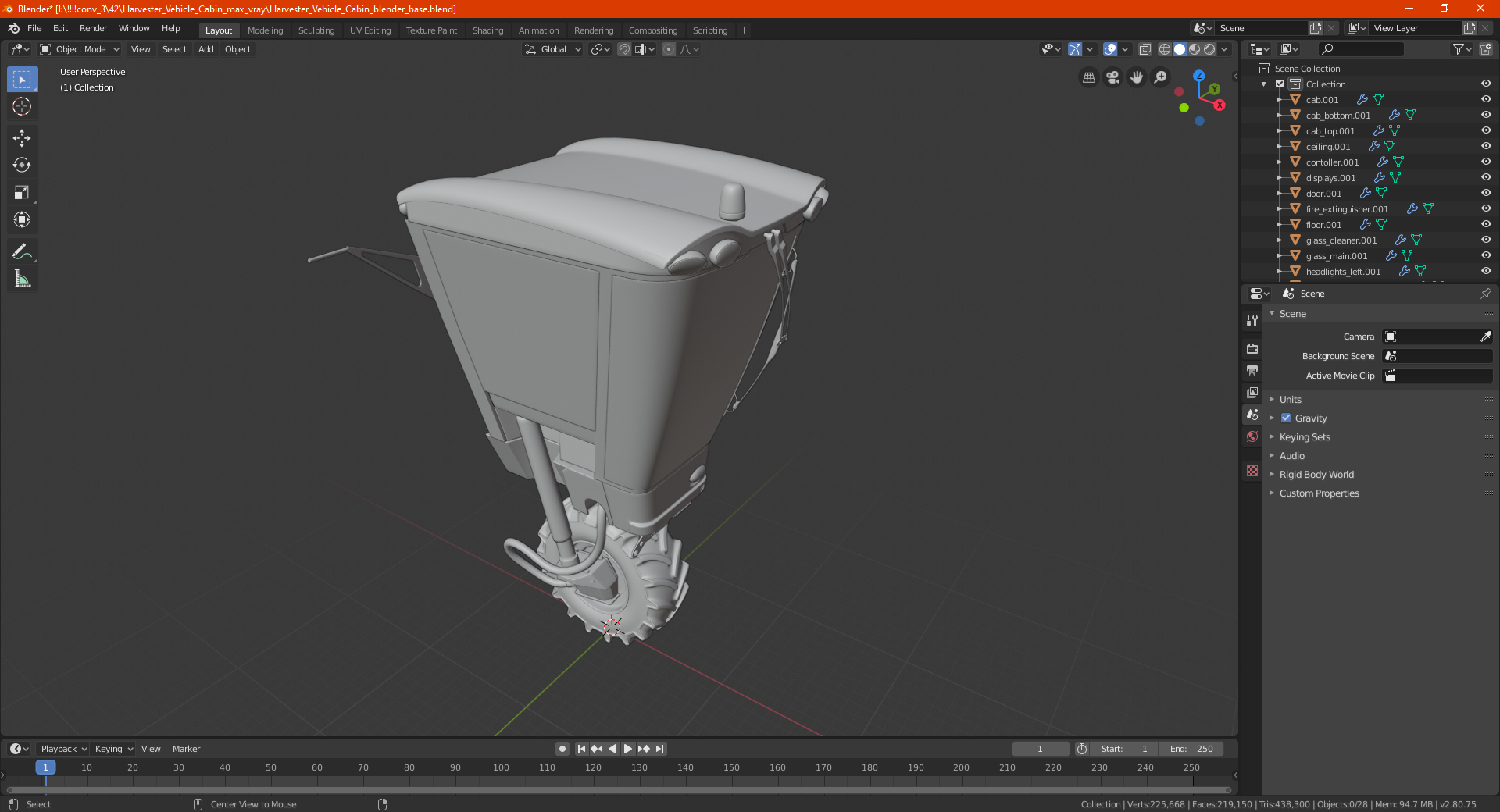This screenshot has height=812, width=1500.
Task: Select the Measure tool
Action: 22,279
